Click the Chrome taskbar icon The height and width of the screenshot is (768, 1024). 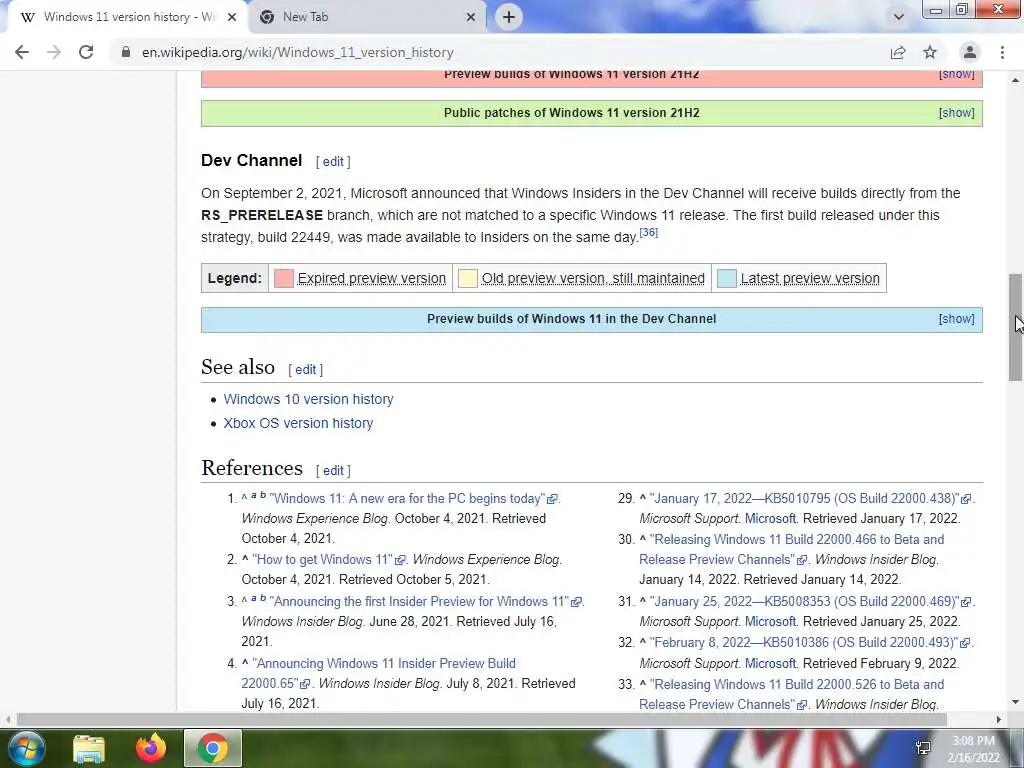(x=213, y=748)
